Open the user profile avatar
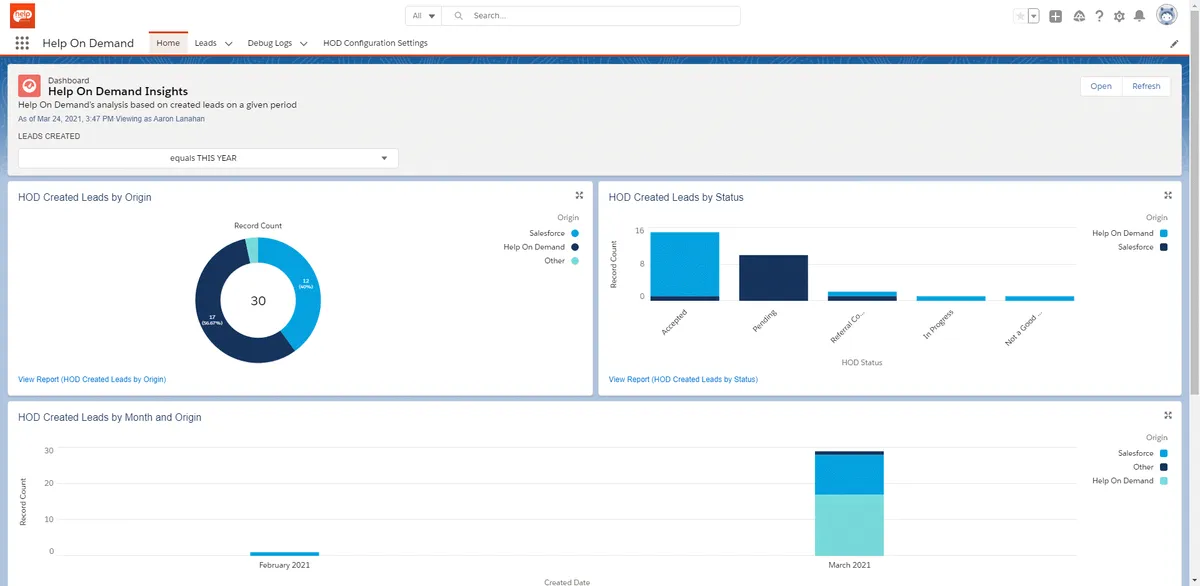The height and width of the screenshot is (586, 1200). click(1167, 16)
